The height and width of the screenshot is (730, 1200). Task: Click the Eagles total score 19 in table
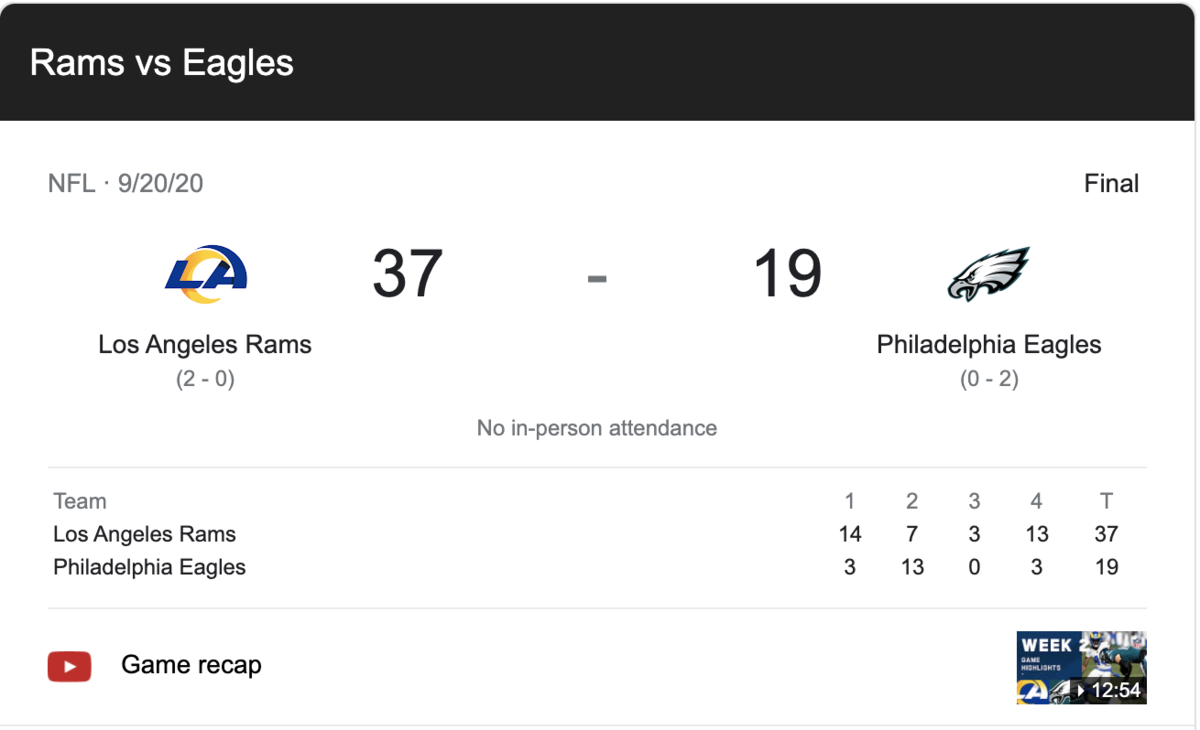coord(1106,567)
